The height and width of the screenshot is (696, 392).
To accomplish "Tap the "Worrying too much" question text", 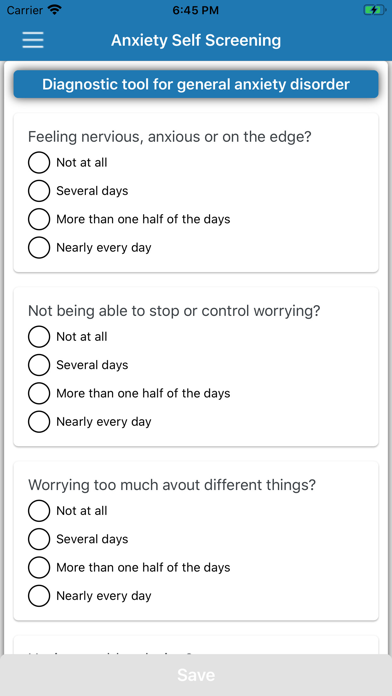I will click(172, 485).
